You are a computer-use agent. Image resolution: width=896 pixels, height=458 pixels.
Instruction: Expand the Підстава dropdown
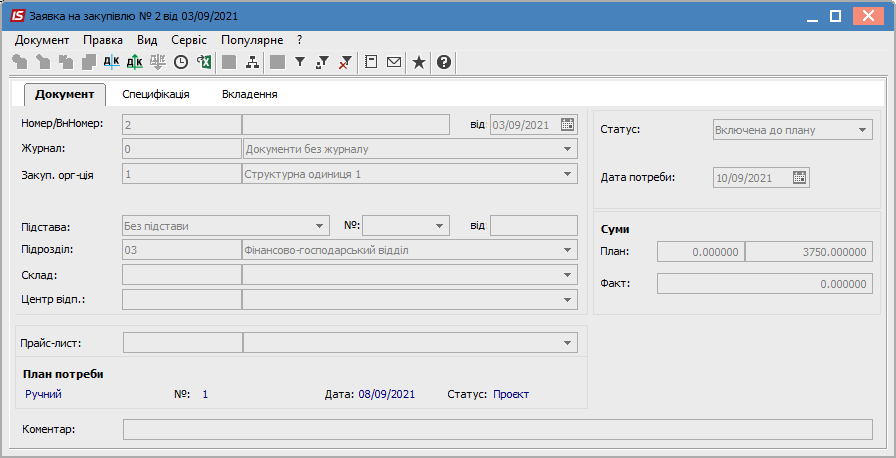coord(319,226)
